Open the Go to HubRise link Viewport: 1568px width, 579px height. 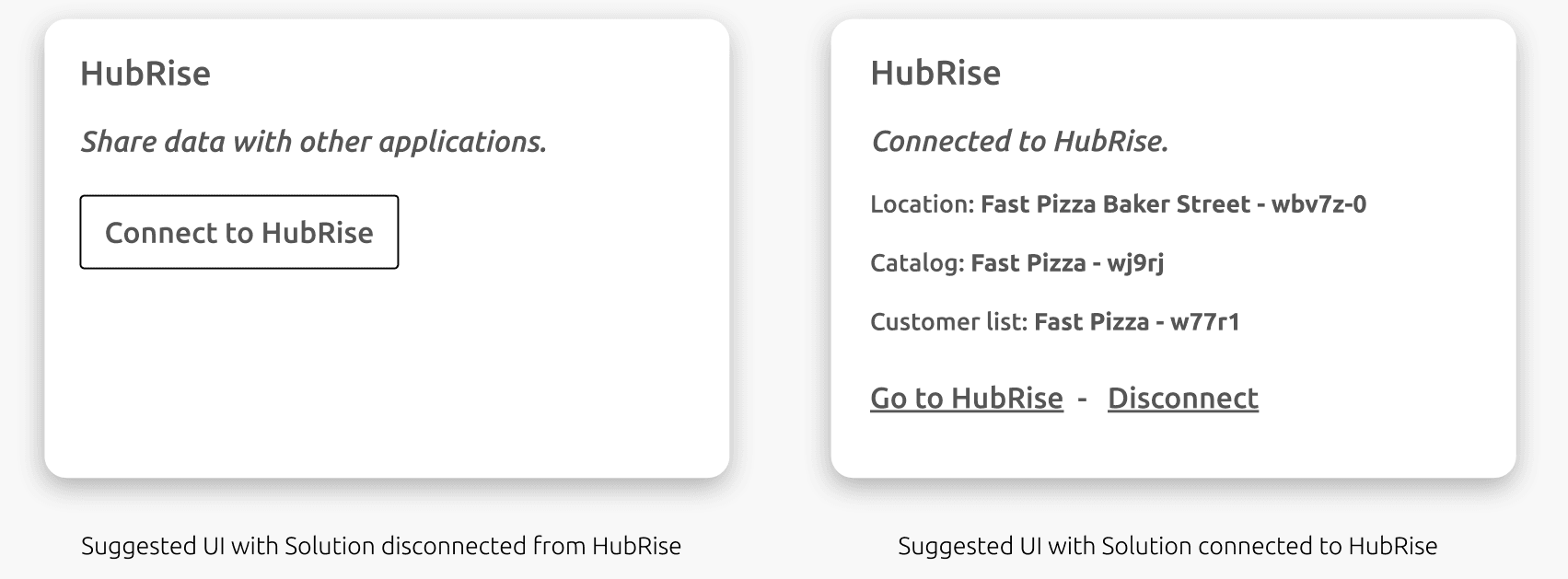[x=964, y=399]
